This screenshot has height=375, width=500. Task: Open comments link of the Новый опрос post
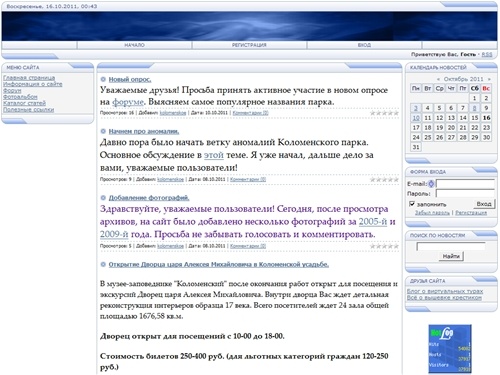(250, 113)
